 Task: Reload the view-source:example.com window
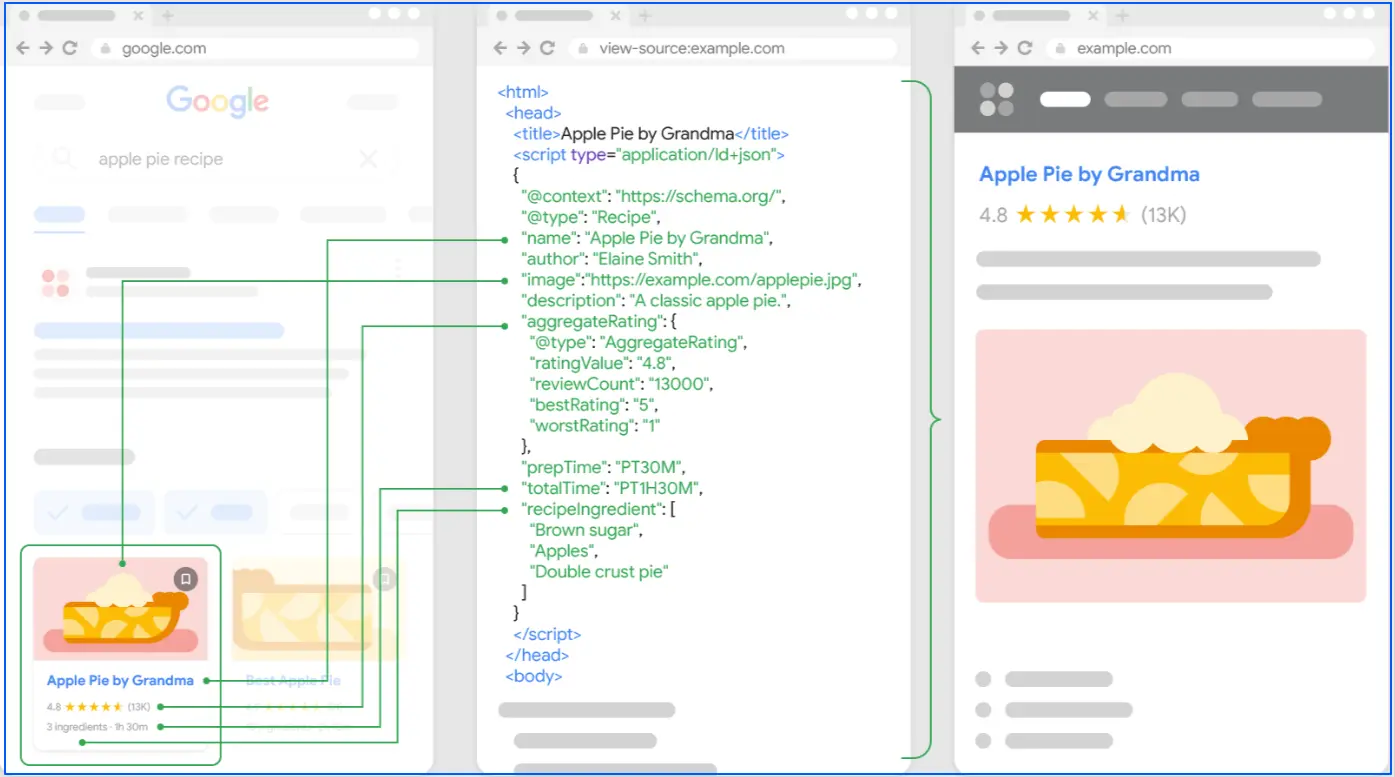[x=547, y=48]
